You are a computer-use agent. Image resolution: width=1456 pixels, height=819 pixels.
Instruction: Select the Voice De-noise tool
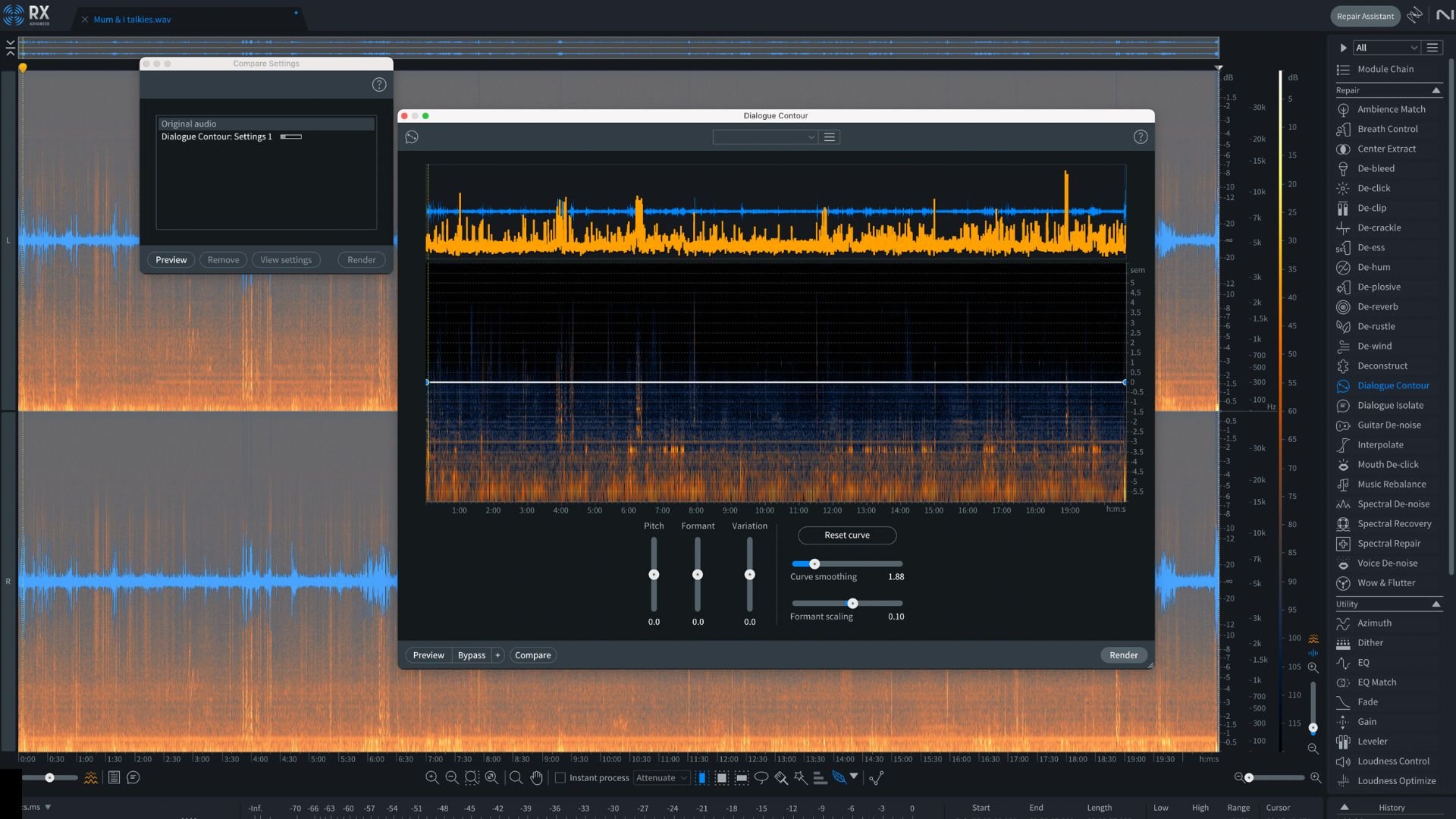(1387, 562)
